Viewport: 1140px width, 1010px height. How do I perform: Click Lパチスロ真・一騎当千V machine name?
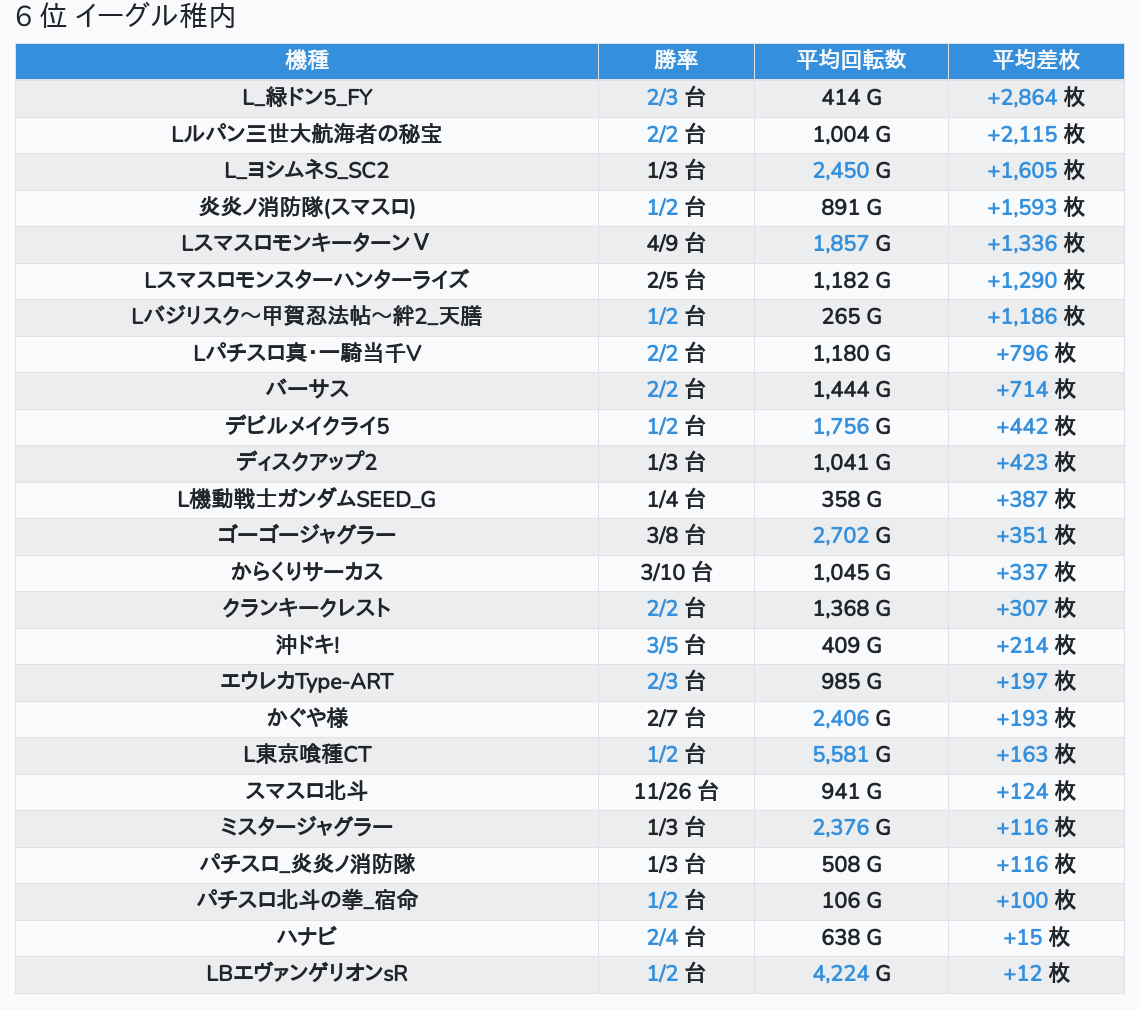307,353
